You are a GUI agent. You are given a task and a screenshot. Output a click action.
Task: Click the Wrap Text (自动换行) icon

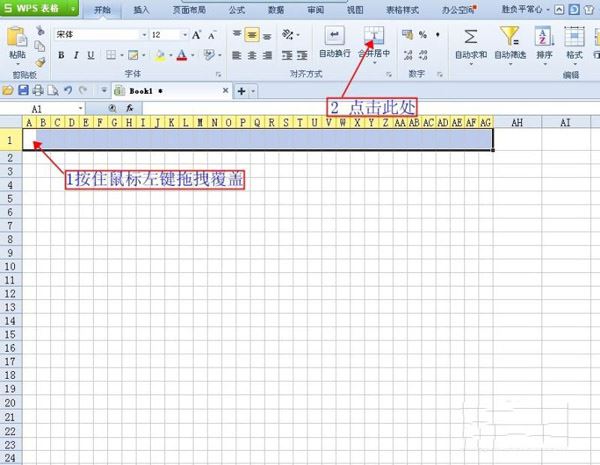pos(334,37)
